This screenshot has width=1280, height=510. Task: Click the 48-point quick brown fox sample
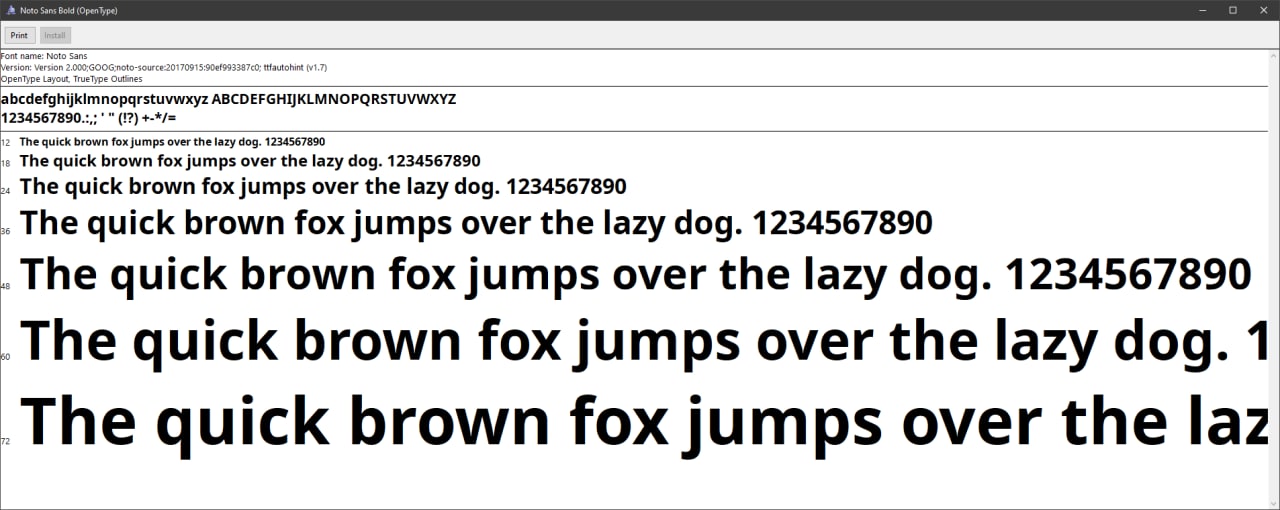(x=636, y=275)
